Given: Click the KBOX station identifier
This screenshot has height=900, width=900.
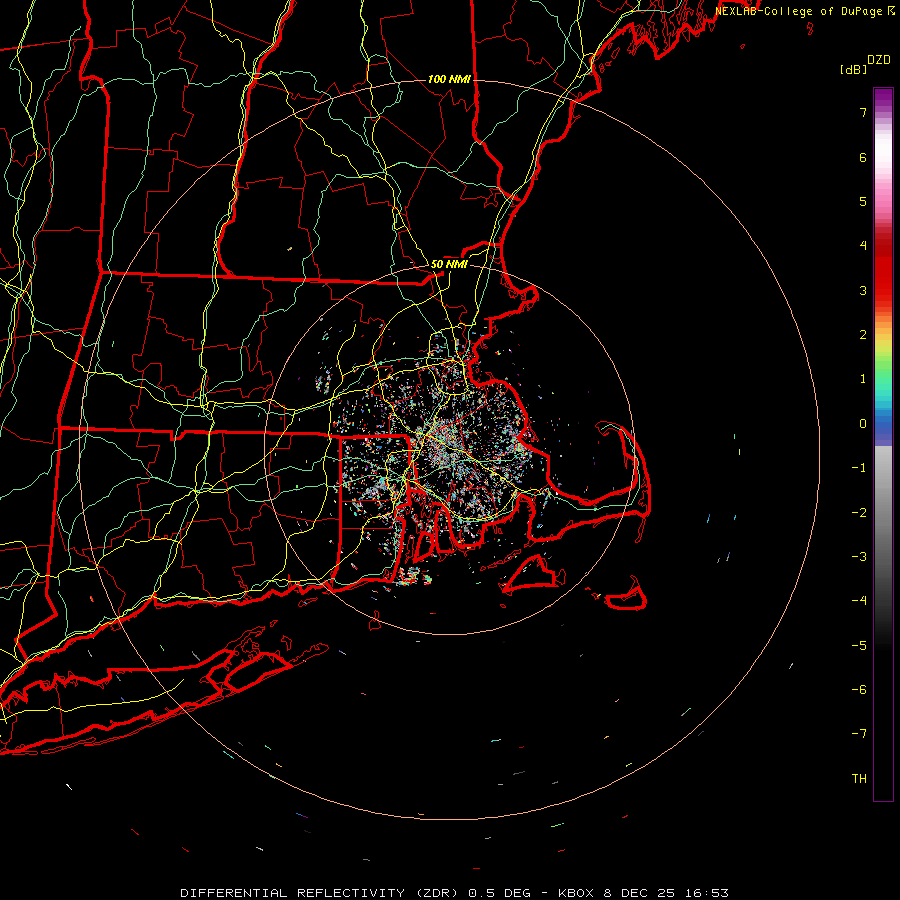Looking at the screenshot, I should point(577,893).
